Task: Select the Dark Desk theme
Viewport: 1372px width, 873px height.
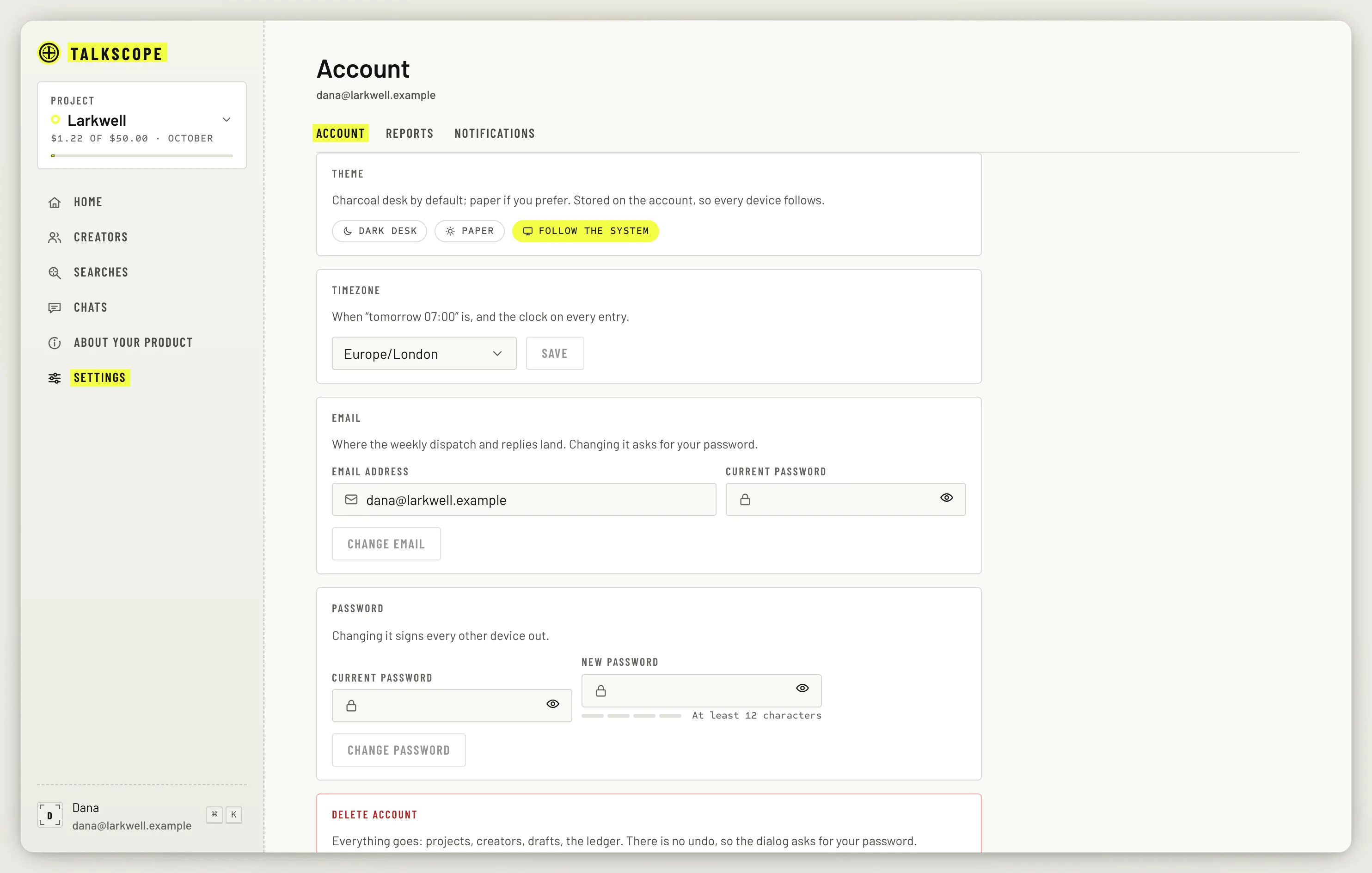Action: [380, 231]
